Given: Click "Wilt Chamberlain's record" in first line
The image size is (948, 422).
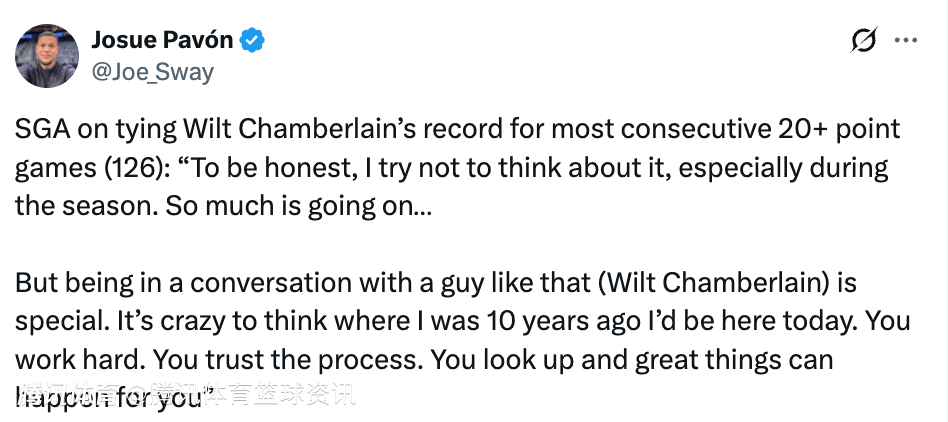Looking at the screenshot, I should click(x=311, y=129).
